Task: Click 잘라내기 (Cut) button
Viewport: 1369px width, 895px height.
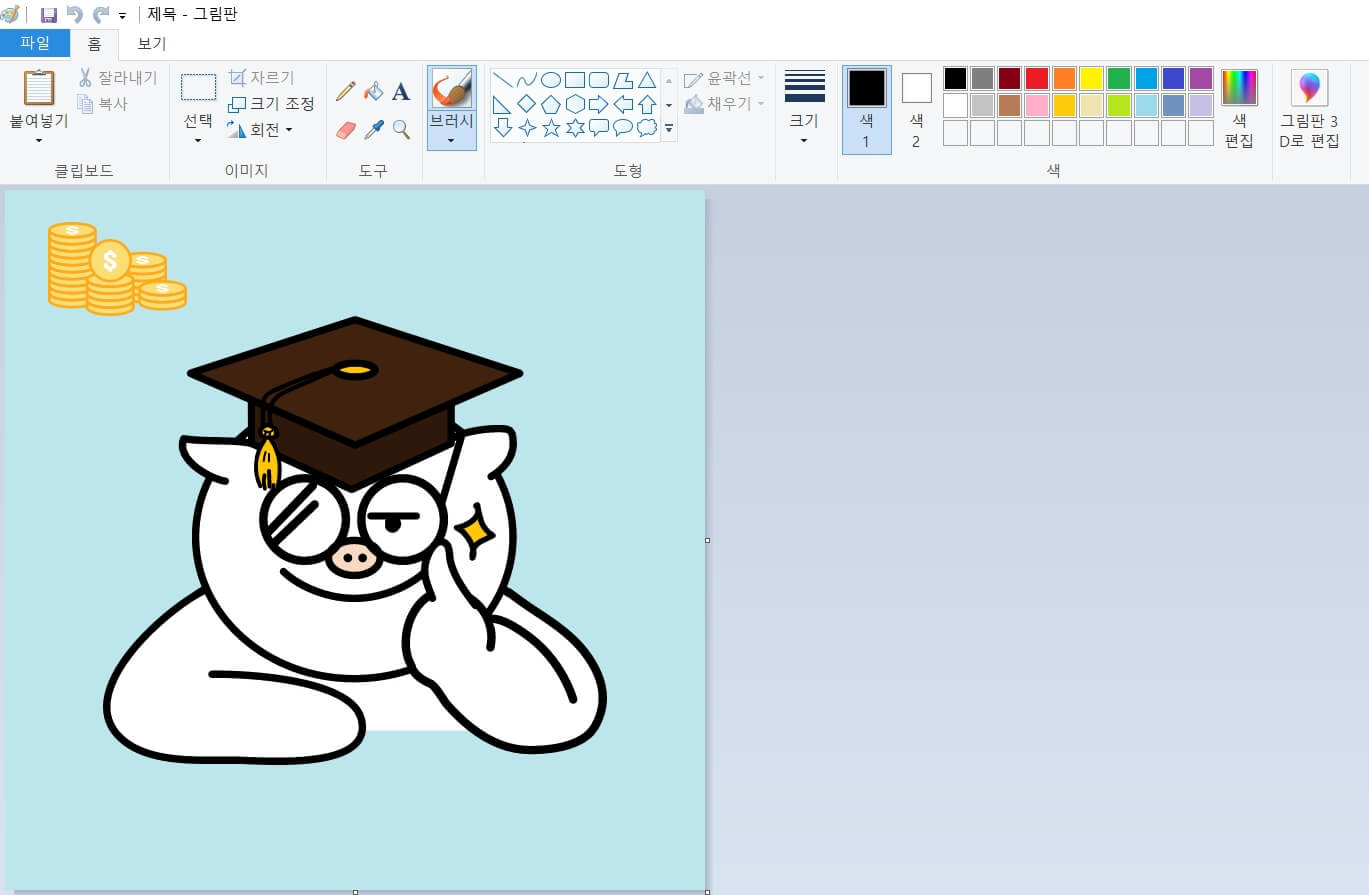Action: [x=117, y=78]
